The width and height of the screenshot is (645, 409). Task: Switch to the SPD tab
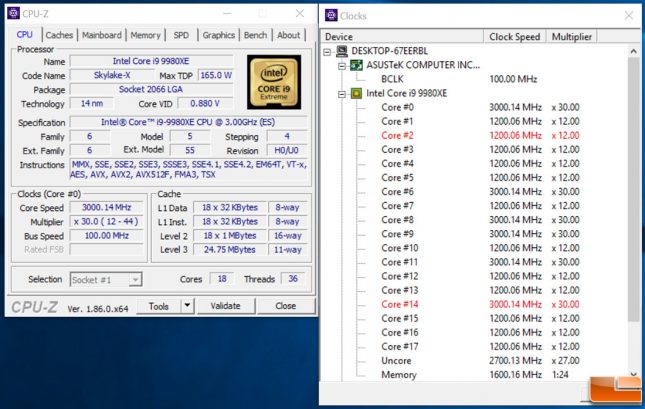click(181, 35)
